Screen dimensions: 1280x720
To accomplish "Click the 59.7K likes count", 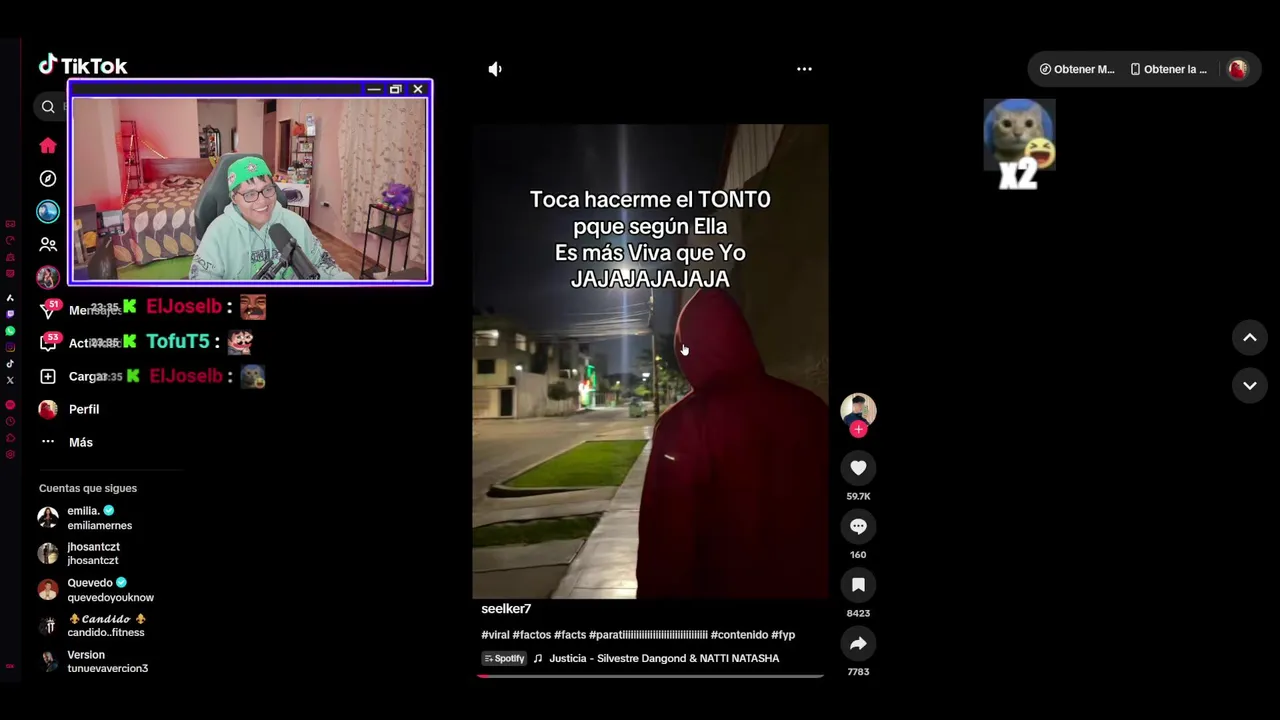I will [858, 496].
